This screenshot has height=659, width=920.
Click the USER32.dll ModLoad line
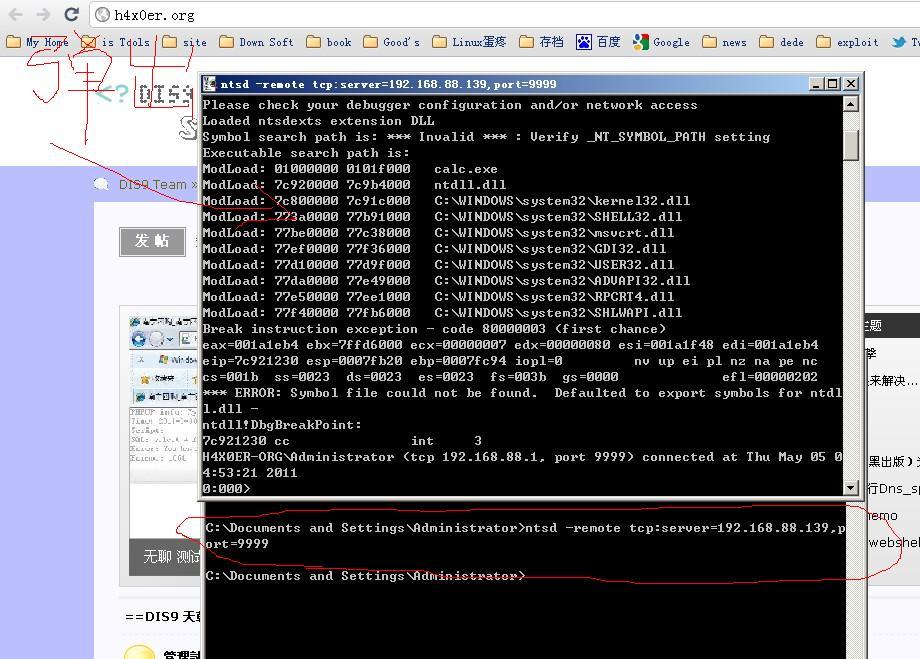(x=438, y=265)
